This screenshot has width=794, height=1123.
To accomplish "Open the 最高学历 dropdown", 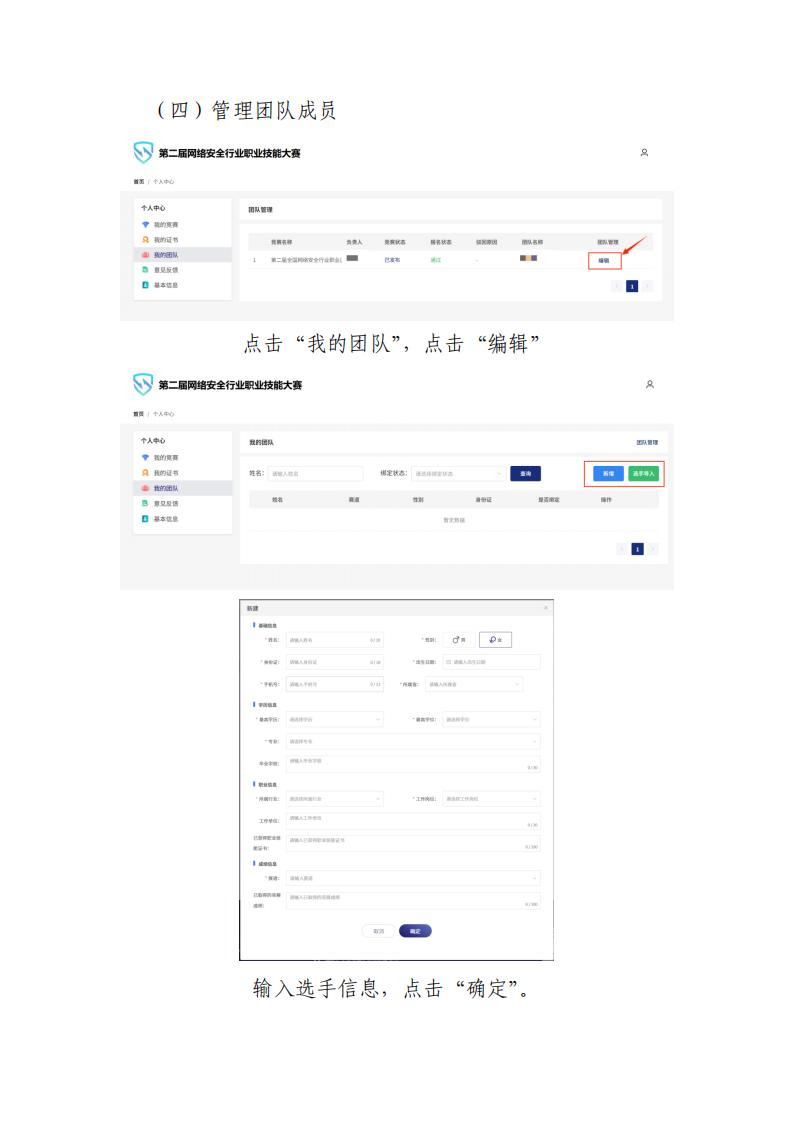I will [335, 719].
